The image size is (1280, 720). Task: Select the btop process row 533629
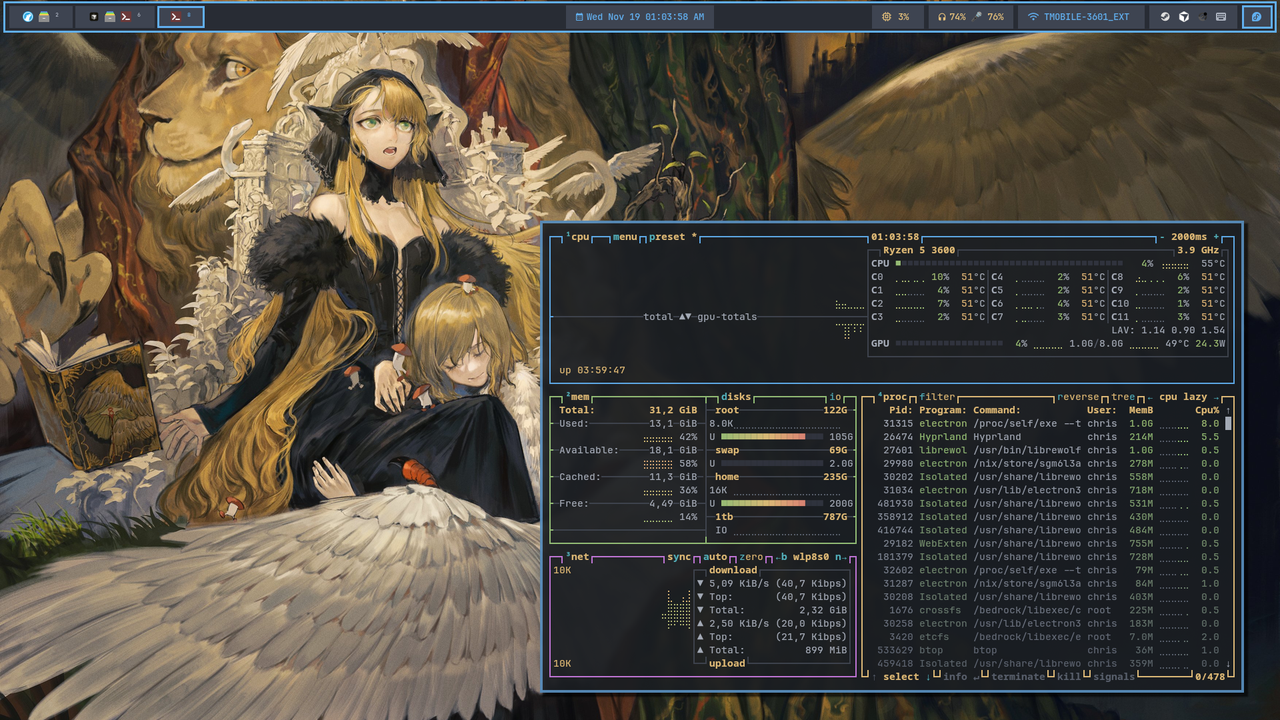1045,650
